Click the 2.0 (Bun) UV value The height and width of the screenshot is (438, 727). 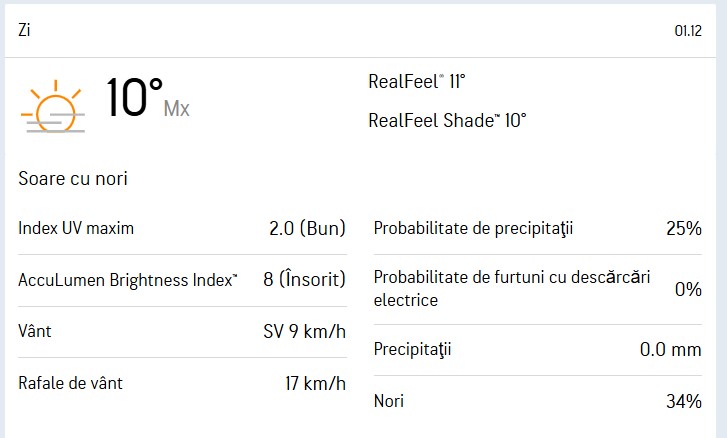[307, 228]
